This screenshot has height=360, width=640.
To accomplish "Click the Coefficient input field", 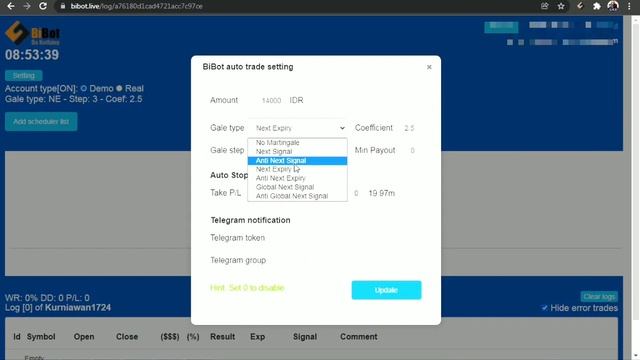I will click(x=409, y=128).
